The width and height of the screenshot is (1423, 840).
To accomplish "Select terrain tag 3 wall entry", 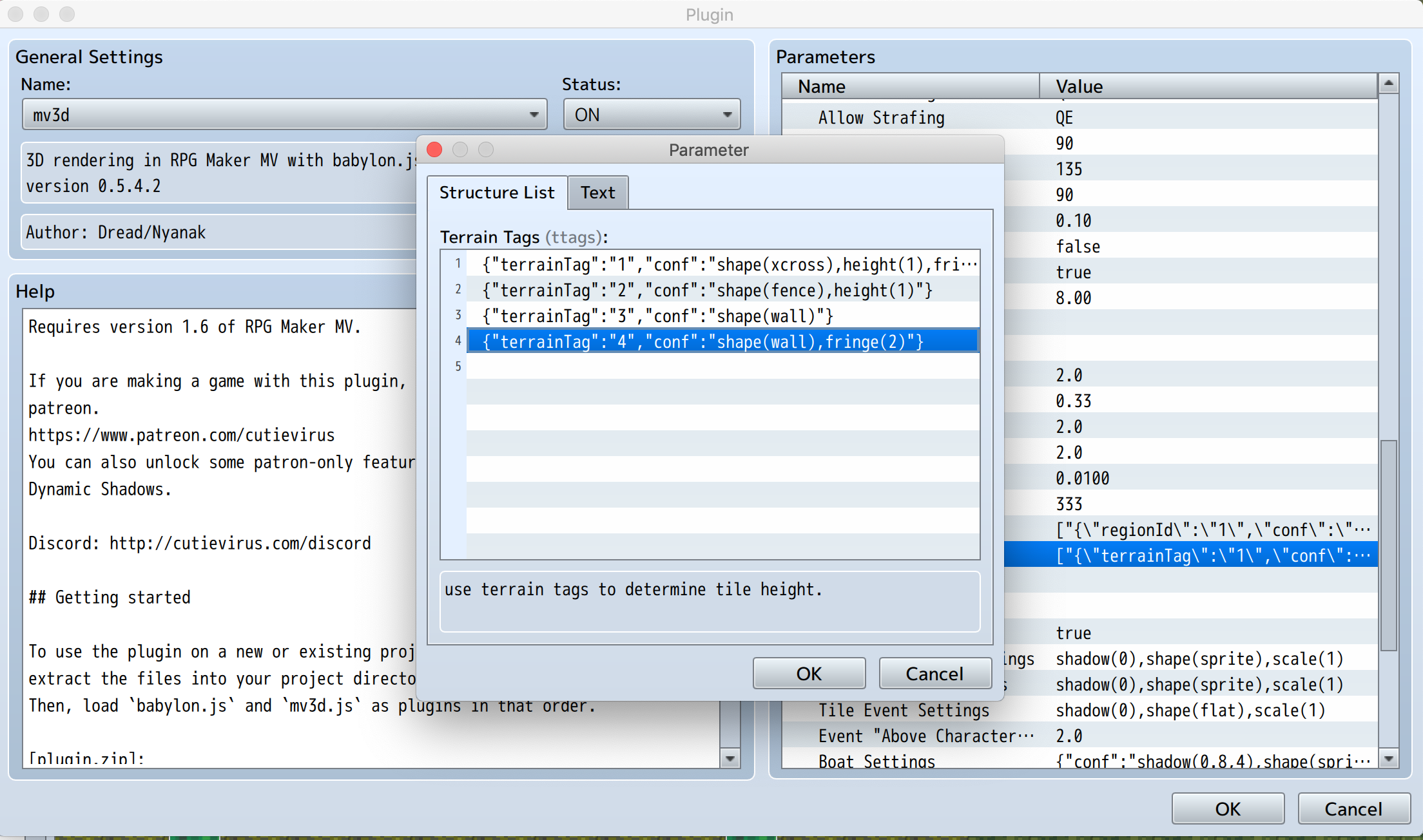I will coord(657,316).
